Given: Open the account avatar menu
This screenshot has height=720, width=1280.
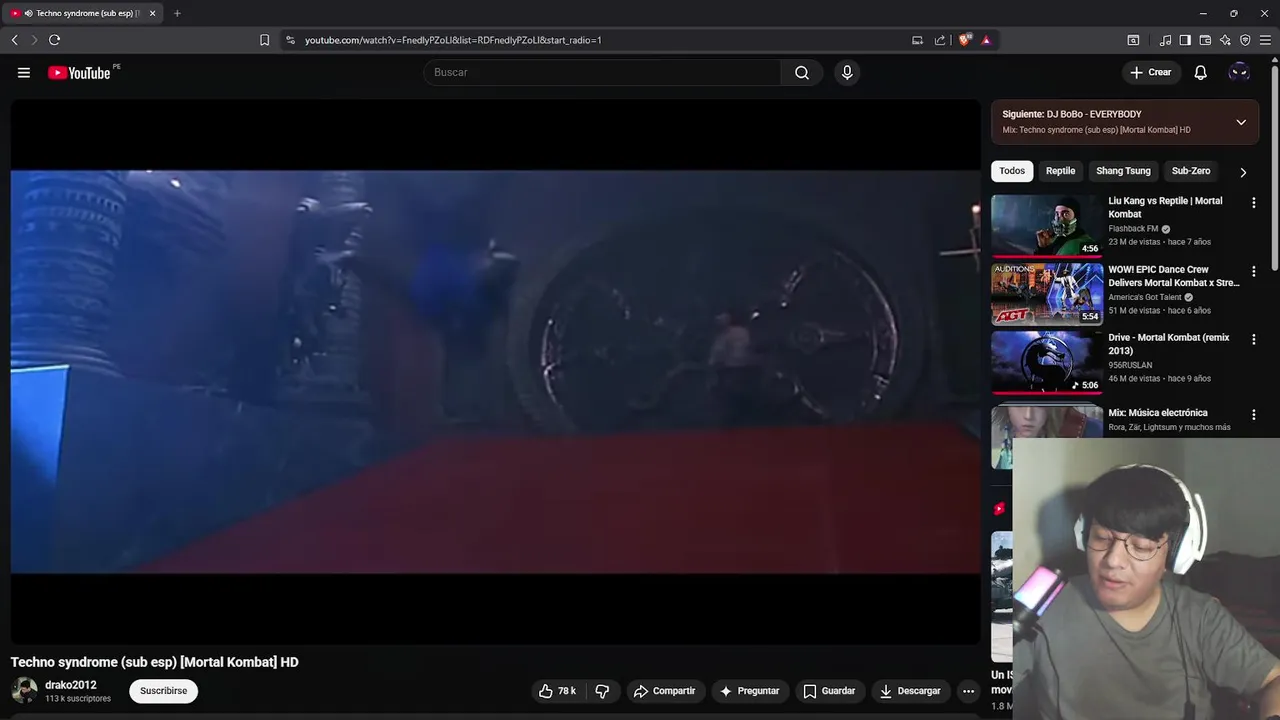Looking at the screenshot, I should pos(1239,72).
